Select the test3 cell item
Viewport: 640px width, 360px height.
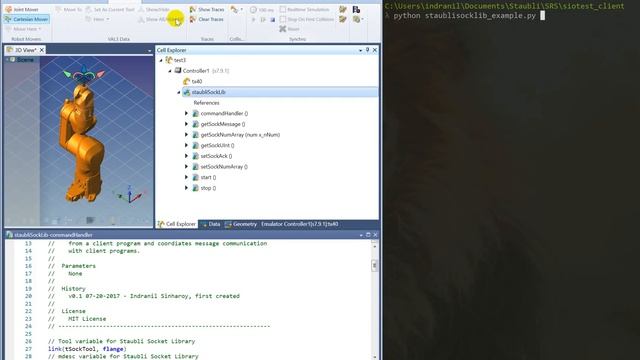click(176, 60)
